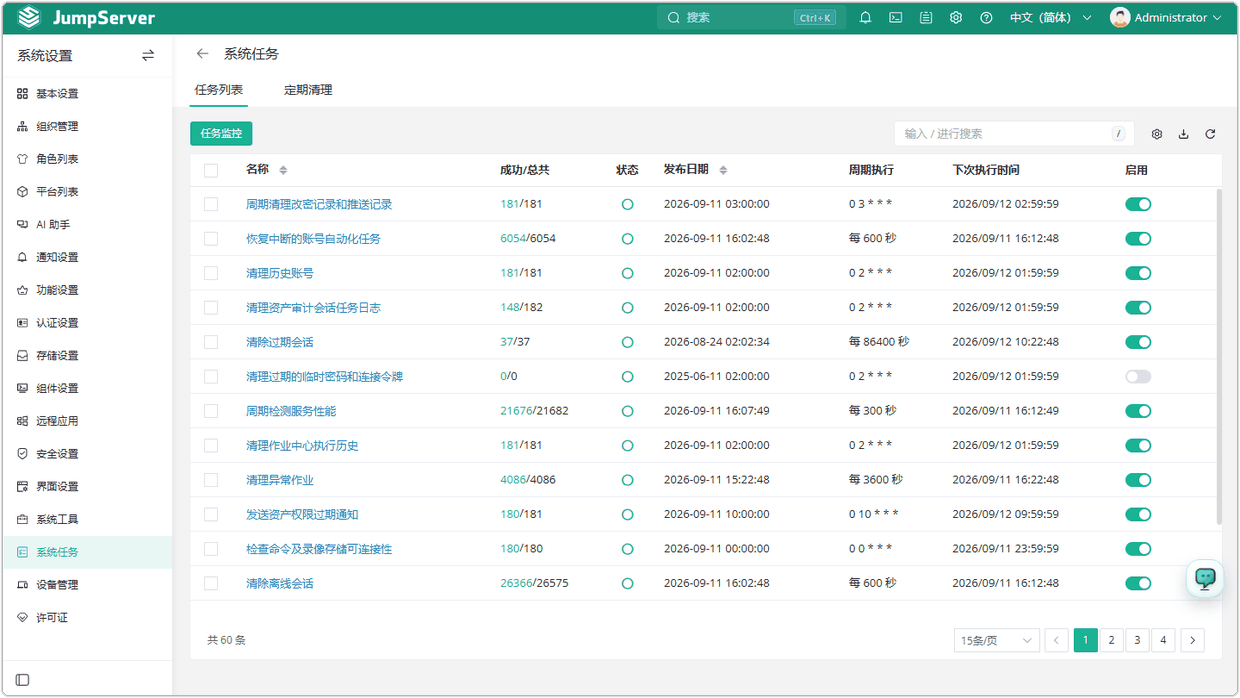Disable the 清除离线会话 task toggle
Screen dimensions: 1240x698
(1138, 583)
